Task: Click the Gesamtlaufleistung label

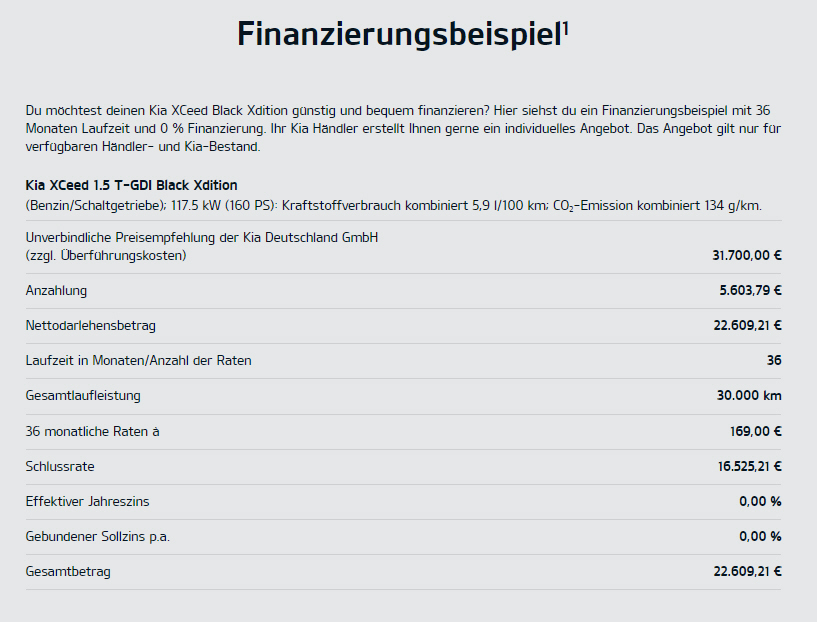Action: [x=83, y=396]
